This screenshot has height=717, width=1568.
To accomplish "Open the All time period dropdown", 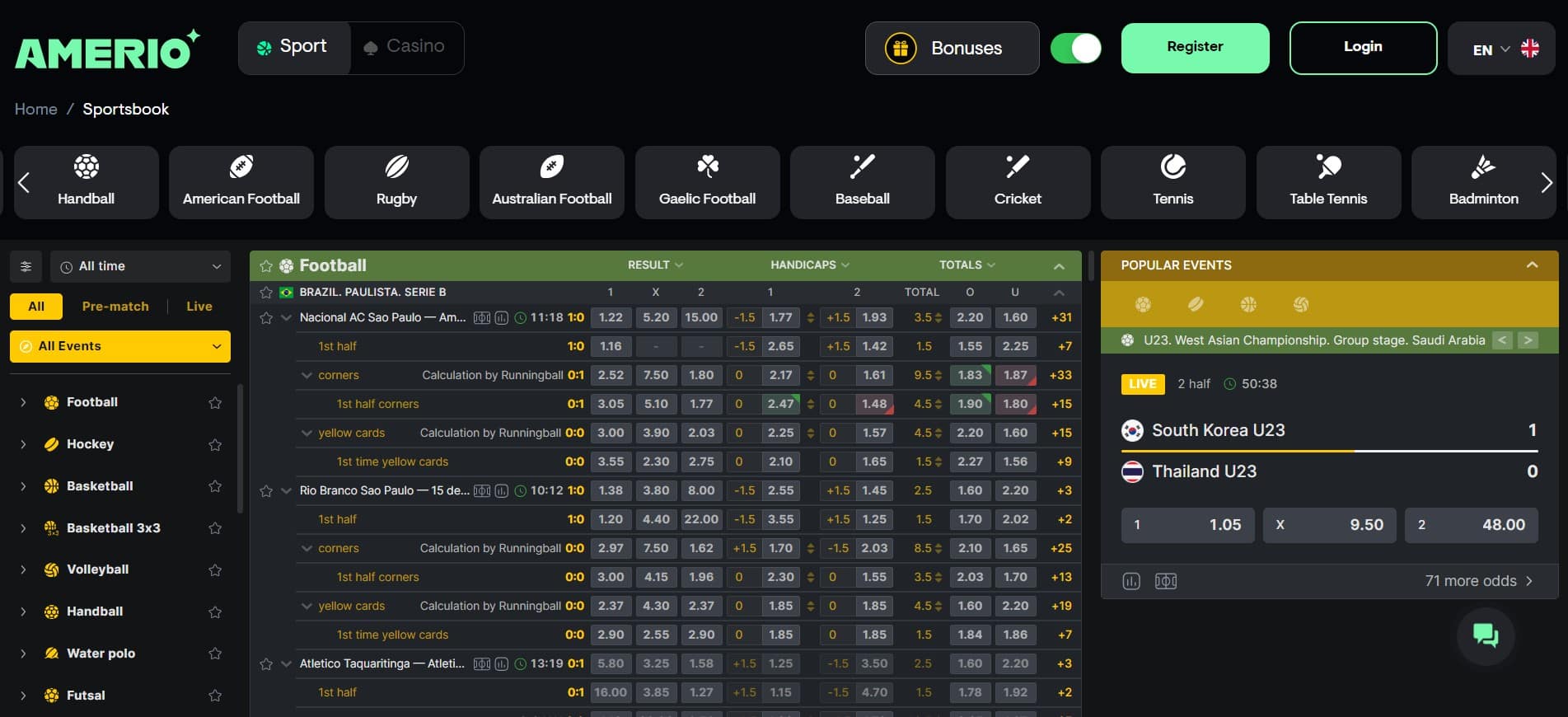I will coord(140,266).
